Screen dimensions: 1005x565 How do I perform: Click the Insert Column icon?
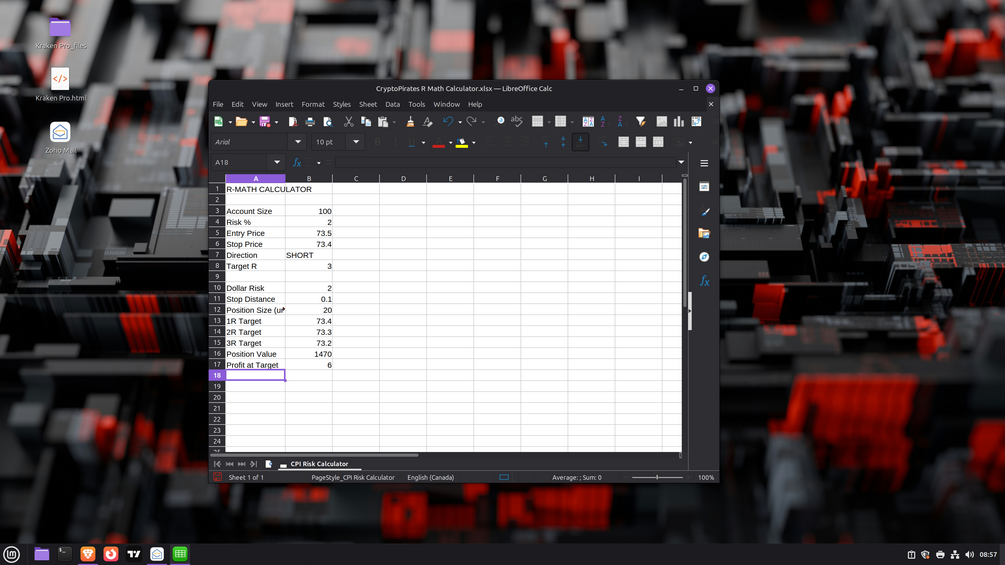pyautogui.click(x=561, y=122)
